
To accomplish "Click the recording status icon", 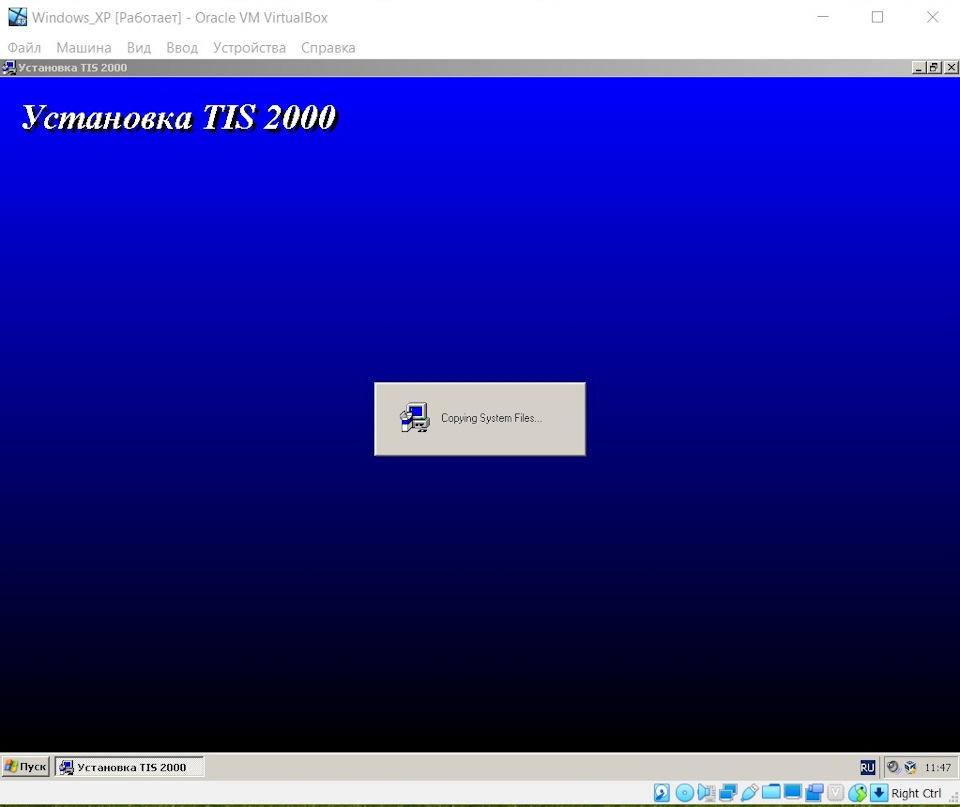I will 814,793.
